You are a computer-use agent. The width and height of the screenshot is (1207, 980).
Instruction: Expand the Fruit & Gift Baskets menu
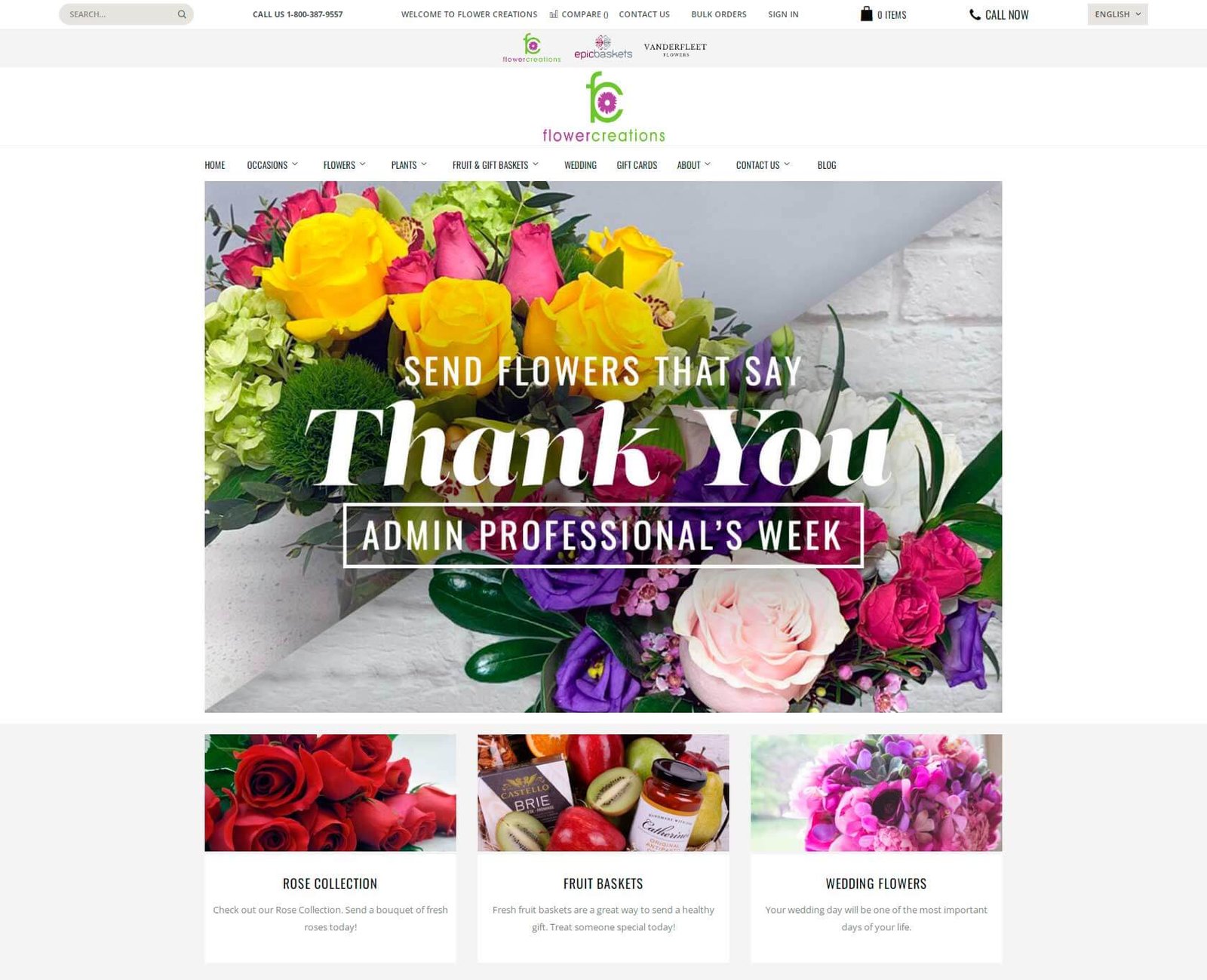click(496, 165)
